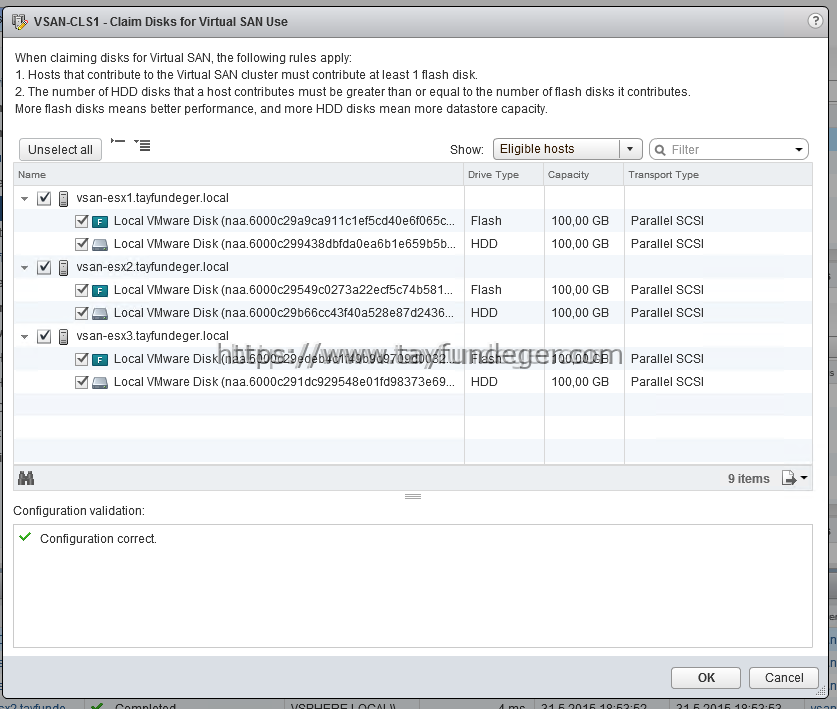Click HDD icon for naa.6000c291dc929548
The height and width of the screenshot is (709, 837).
point(100,382)
